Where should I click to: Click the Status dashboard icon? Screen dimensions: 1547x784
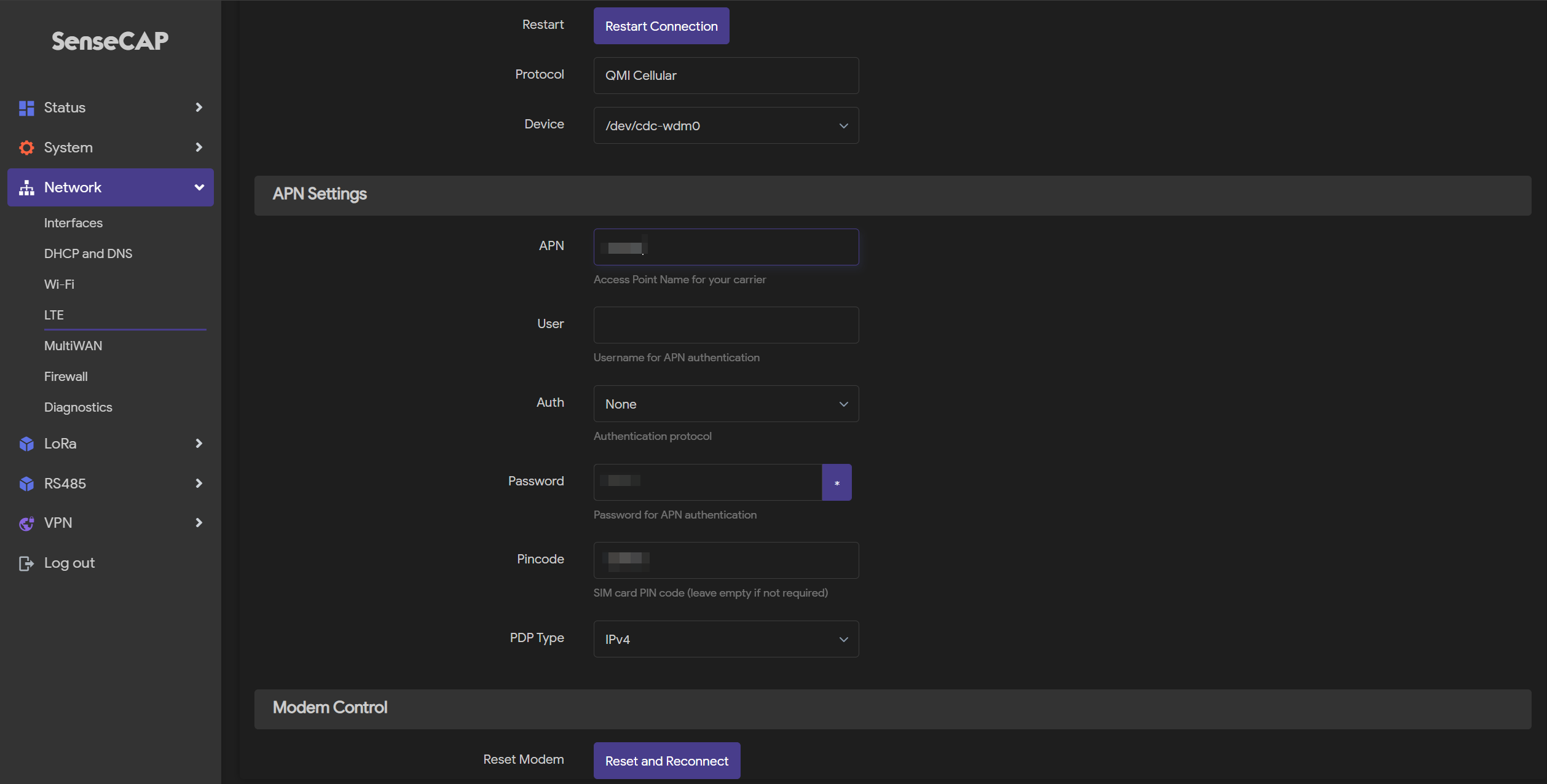coord(26,108)
